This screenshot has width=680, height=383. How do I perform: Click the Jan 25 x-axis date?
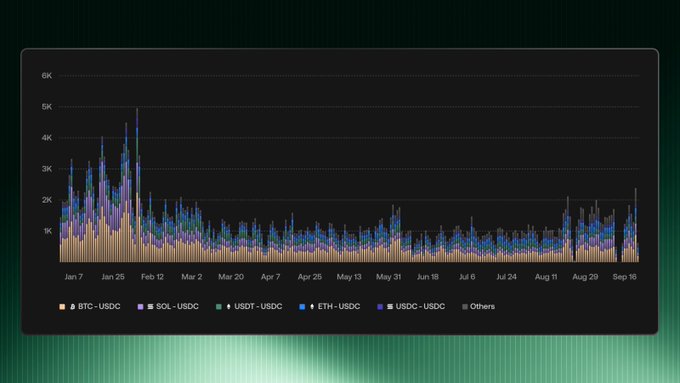click(113, 277)
